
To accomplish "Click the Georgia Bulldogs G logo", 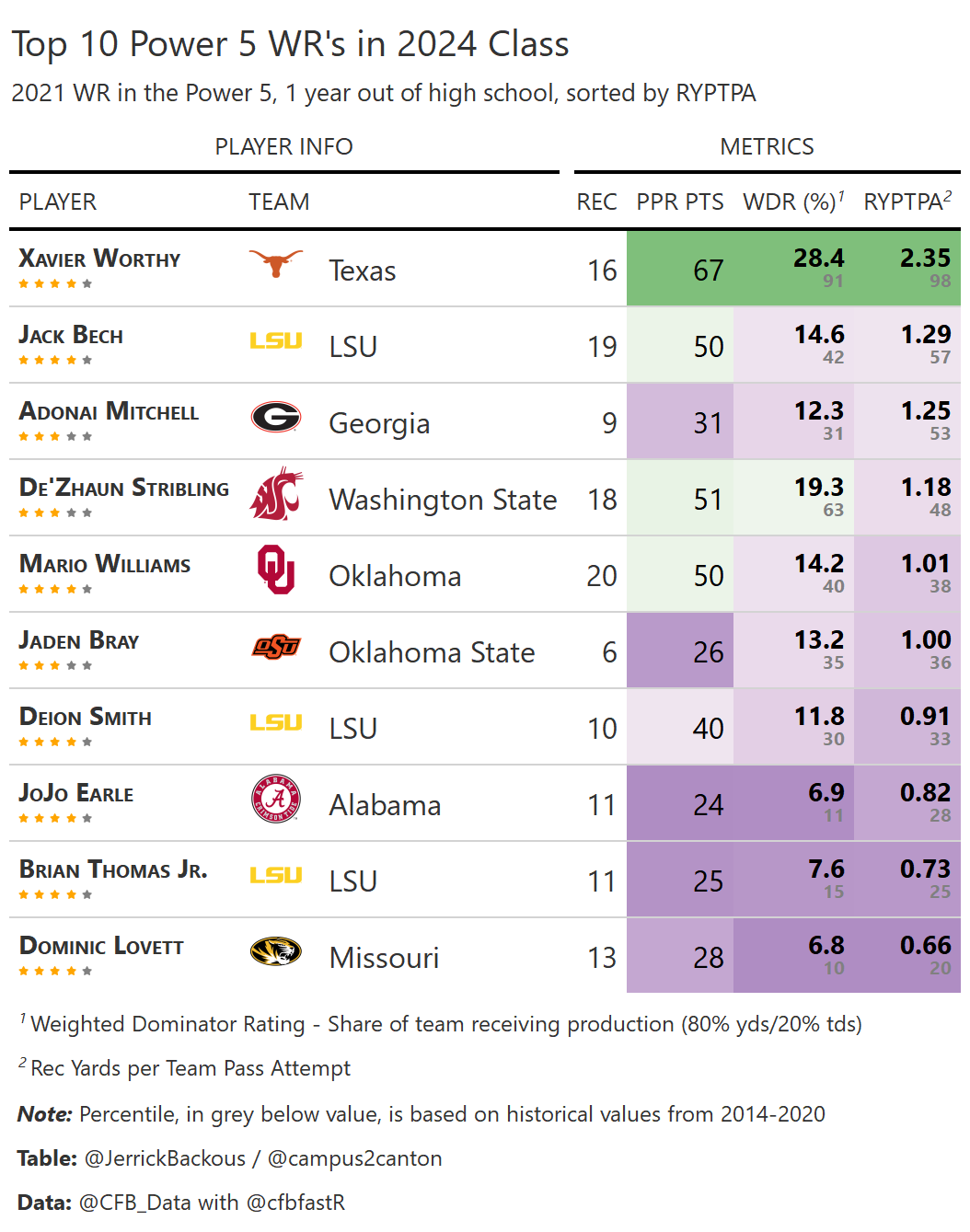I will click(x=276, y=418).
